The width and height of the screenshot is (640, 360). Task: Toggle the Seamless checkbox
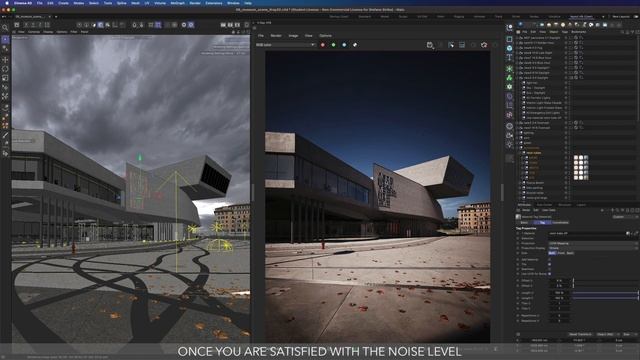pyautogui.click(x=549, y=269)
